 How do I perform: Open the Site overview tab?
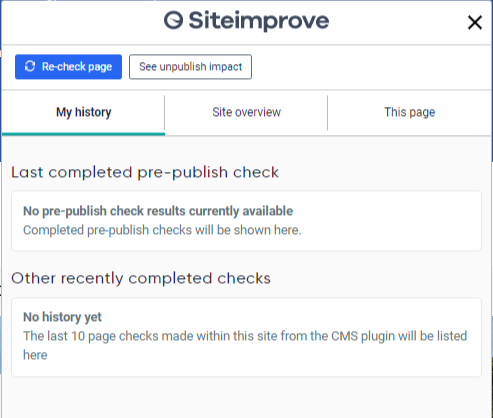[246, 112]
